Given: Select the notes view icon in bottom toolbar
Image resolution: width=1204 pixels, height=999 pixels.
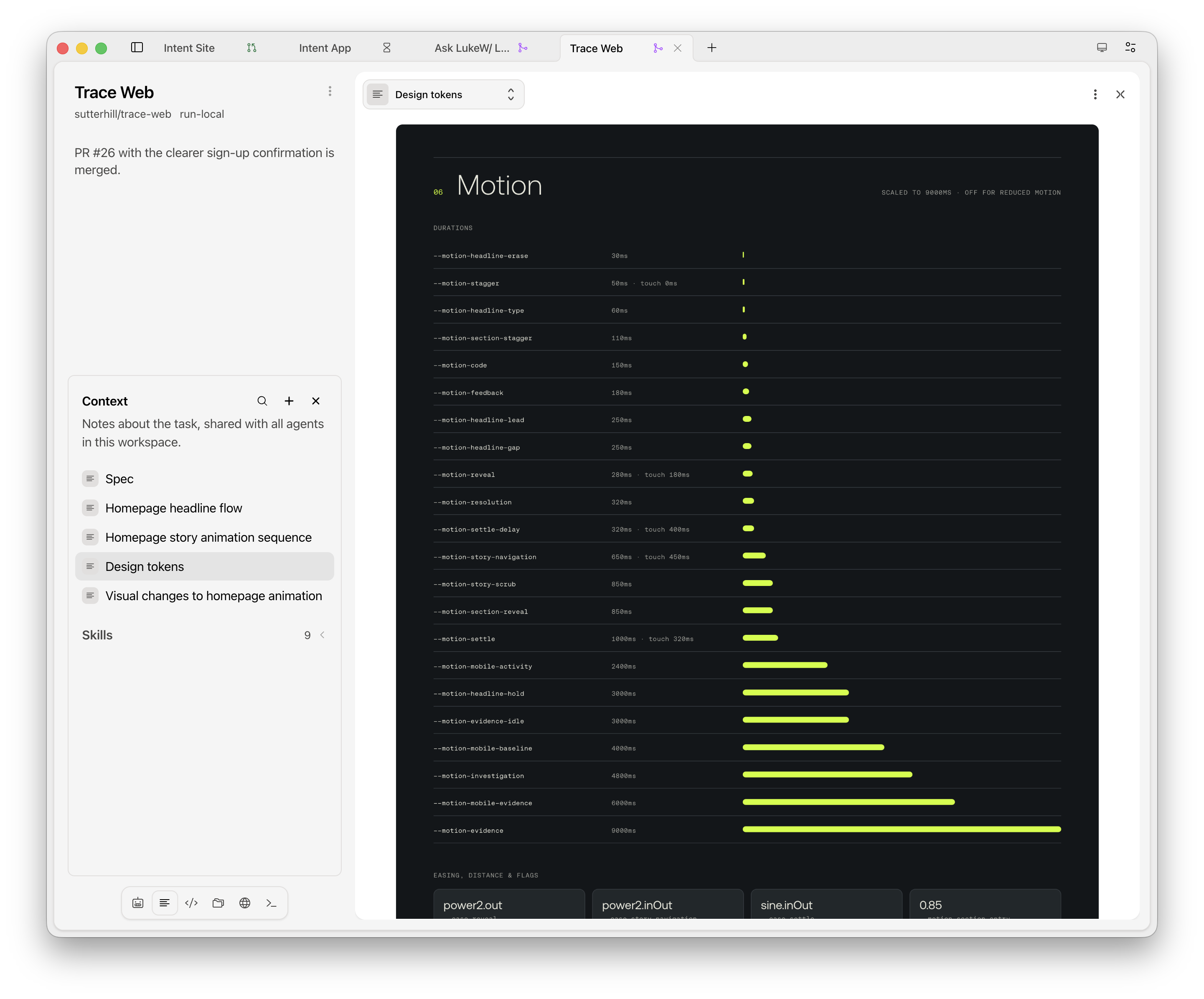Looking at the screenshot, I should click(165, 903).
